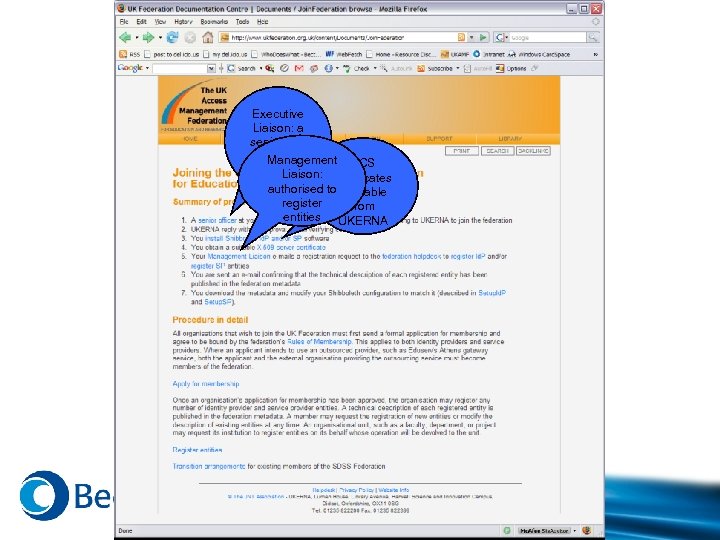Viewport: 720px width, 540px height.
Task: Click the AutoFill button in Google toolbar
Action: point(478,68)
